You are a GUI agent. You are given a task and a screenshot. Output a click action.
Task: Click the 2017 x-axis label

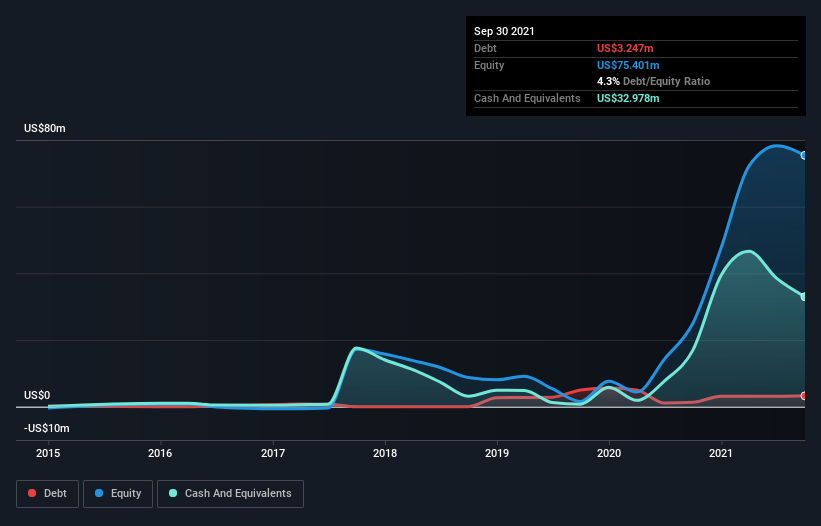(273, 453)
